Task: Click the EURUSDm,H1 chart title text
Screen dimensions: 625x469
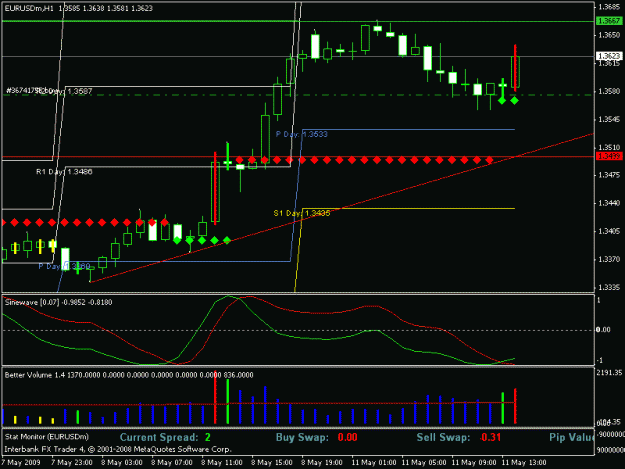Action: click(29, 8)
